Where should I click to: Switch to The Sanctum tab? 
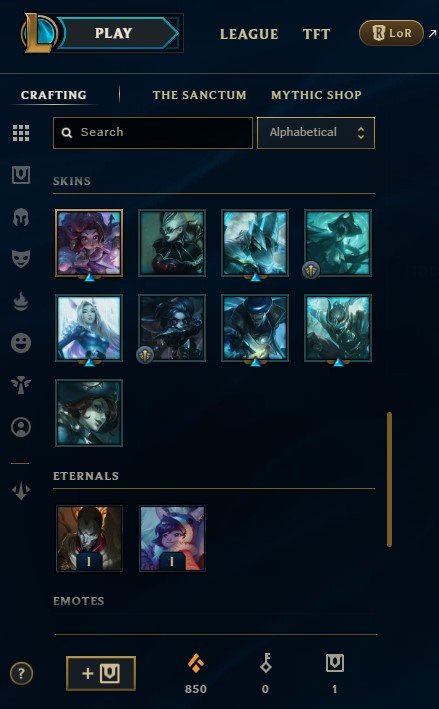point(199,95)
